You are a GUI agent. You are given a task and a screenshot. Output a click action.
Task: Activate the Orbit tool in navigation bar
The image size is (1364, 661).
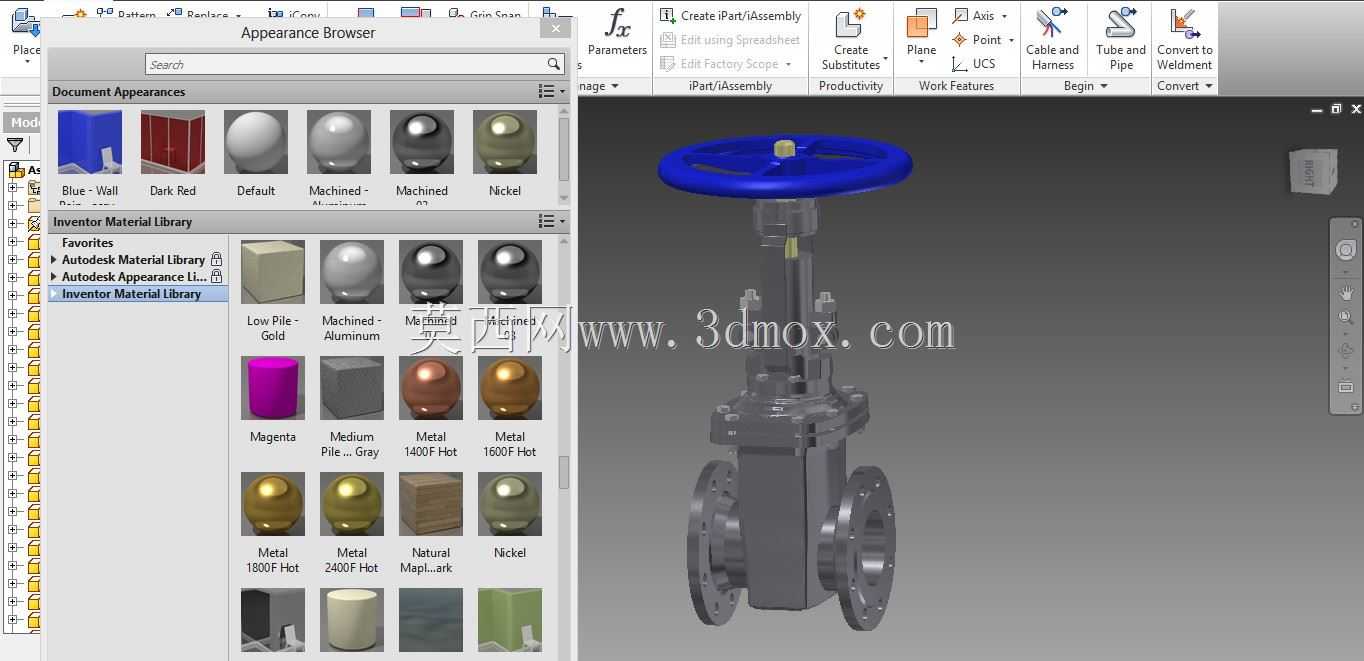pyautogui.click(x=1346, y=351)
